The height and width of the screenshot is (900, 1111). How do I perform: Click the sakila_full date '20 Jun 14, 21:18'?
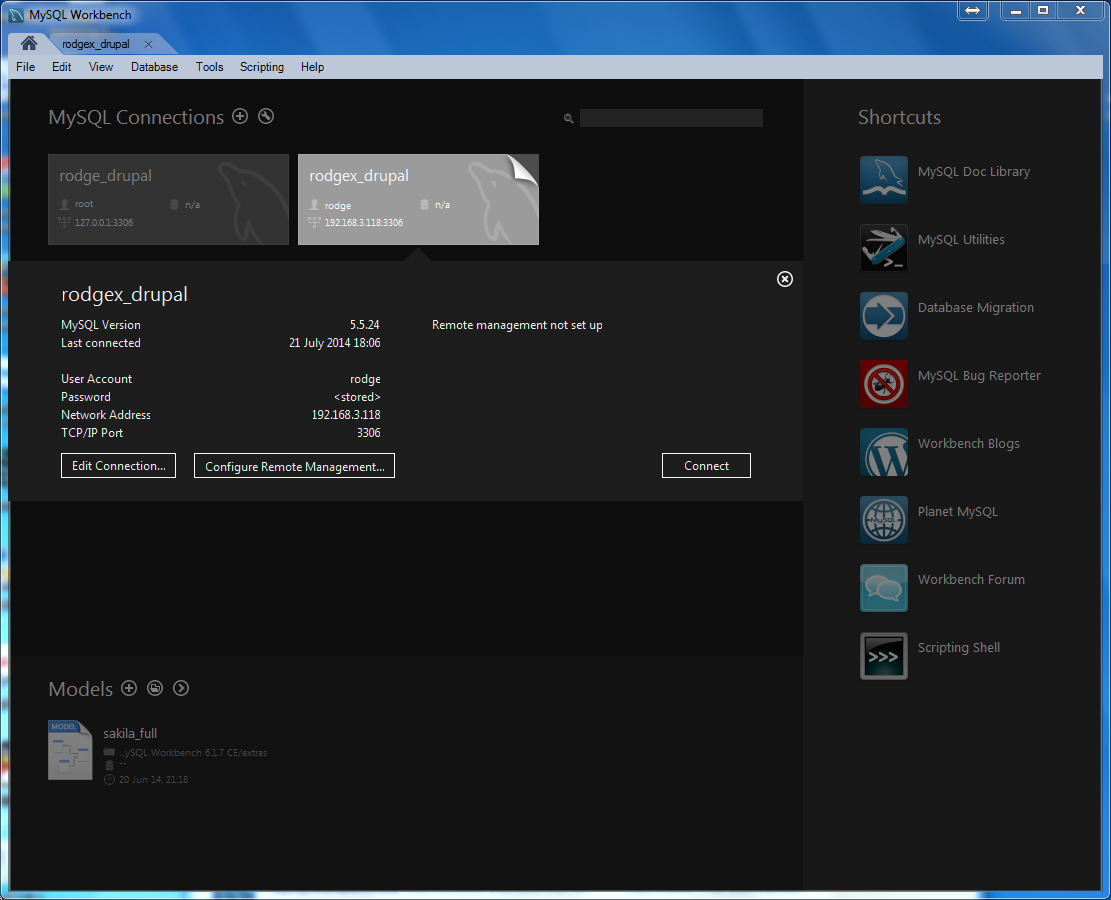click(x=153, y=780)
